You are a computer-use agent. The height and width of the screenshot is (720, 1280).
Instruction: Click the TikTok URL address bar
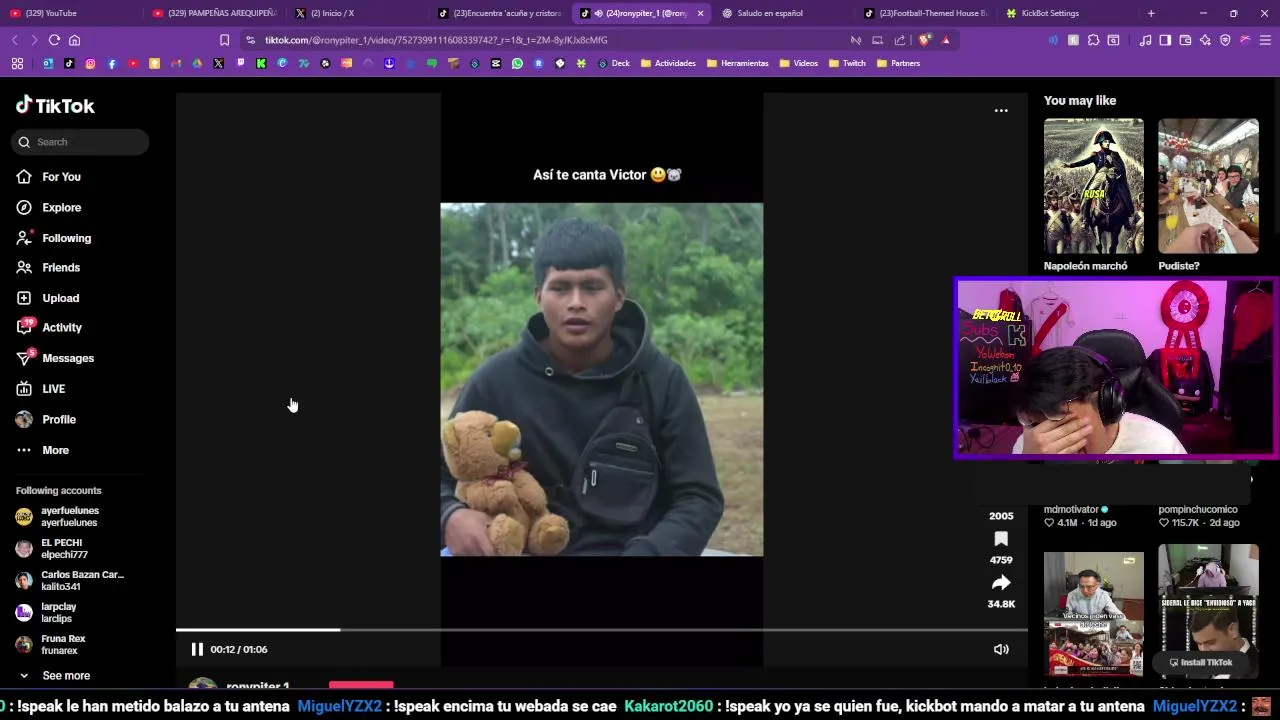[540, 40]
